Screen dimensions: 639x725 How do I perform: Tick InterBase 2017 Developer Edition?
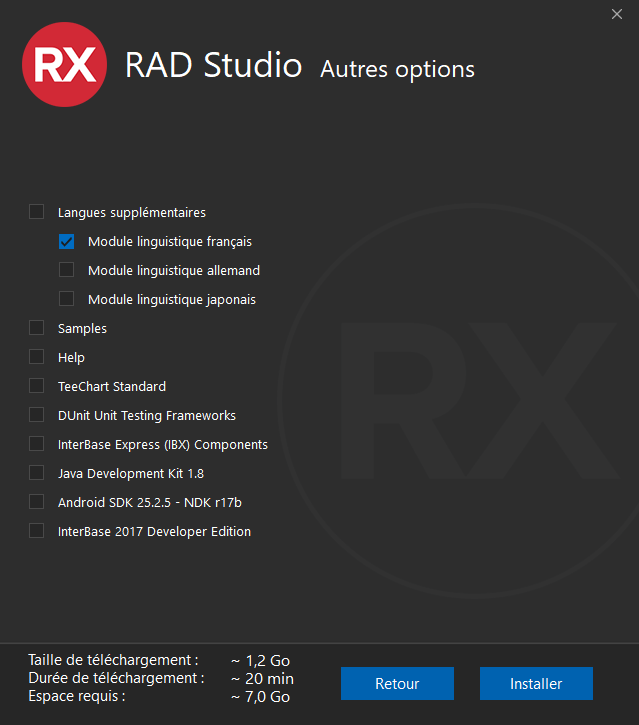click(x=37, y=531)
